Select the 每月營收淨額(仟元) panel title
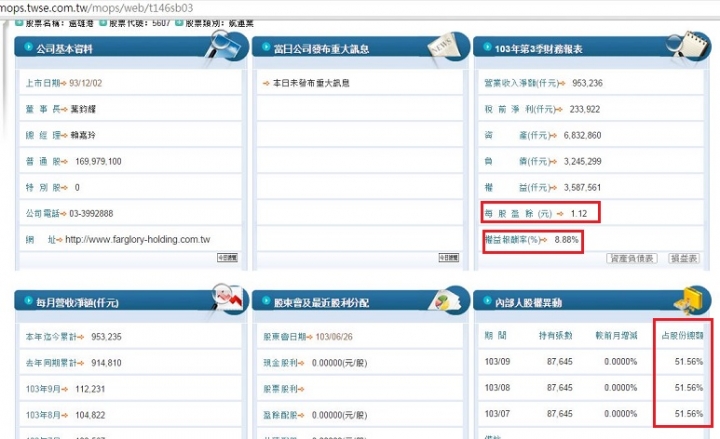Image resolution: width=720 pixels, height=439 pixels. pyautogui.click(x=77, y=303)
